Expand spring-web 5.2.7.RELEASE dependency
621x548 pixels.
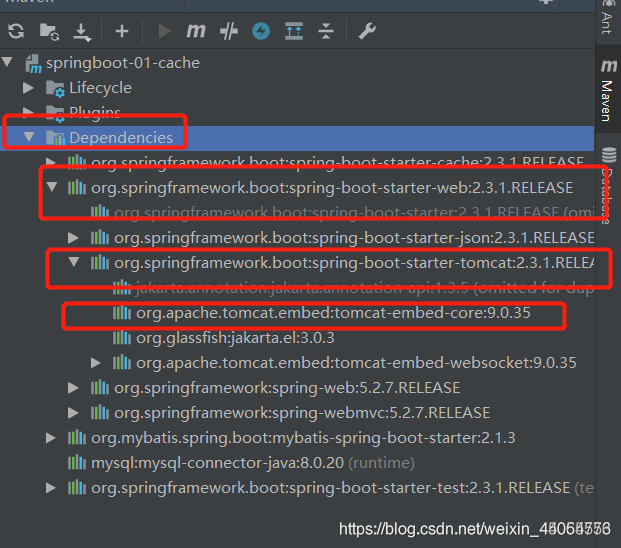[x=73, y=388]
